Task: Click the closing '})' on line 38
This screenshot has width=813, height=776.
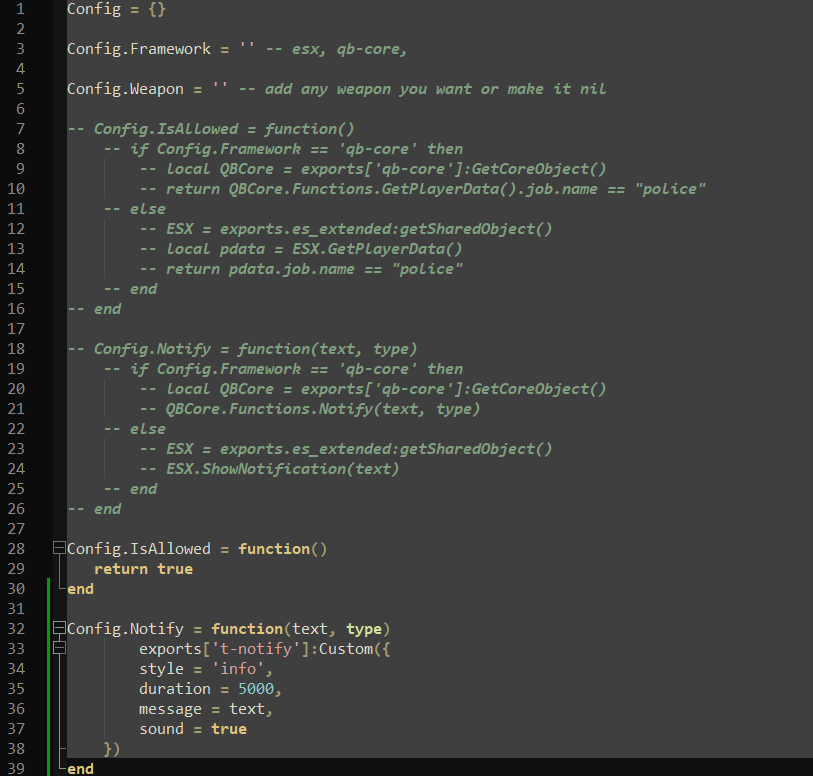Action: pyautogui.click(x=112, y=749)
